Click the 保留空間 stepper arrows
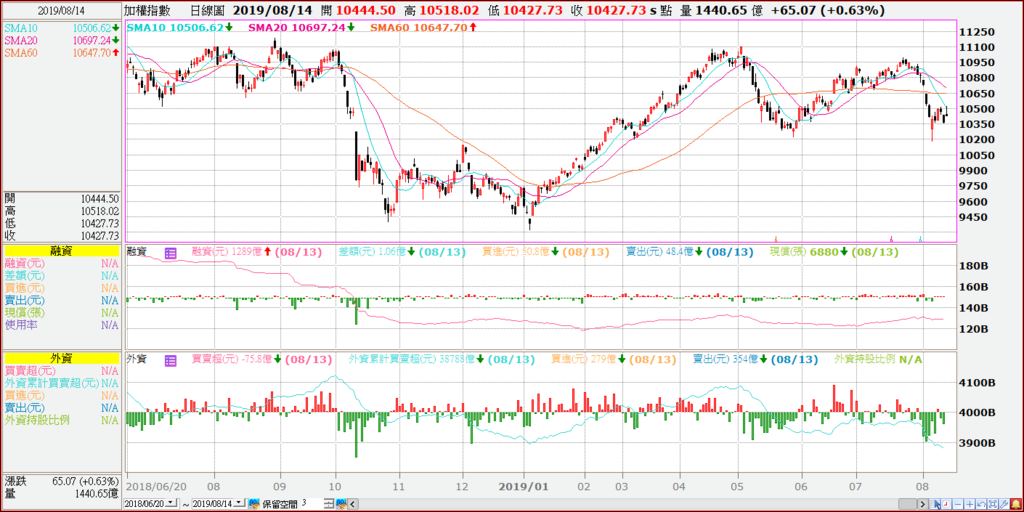Image resolution: width=1024 pixels, height=512 pixels. [329, 504]
